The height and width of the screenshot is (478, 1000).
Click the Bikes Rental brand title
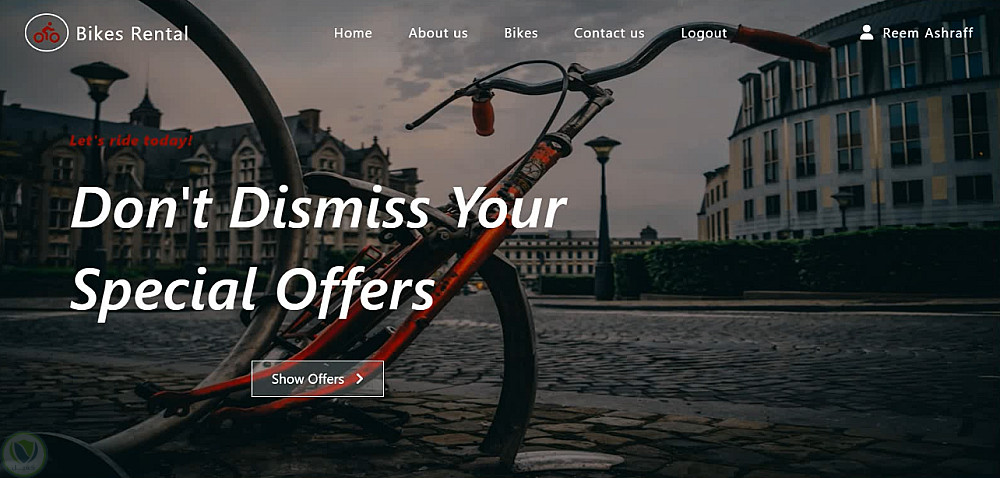point(132,33)
